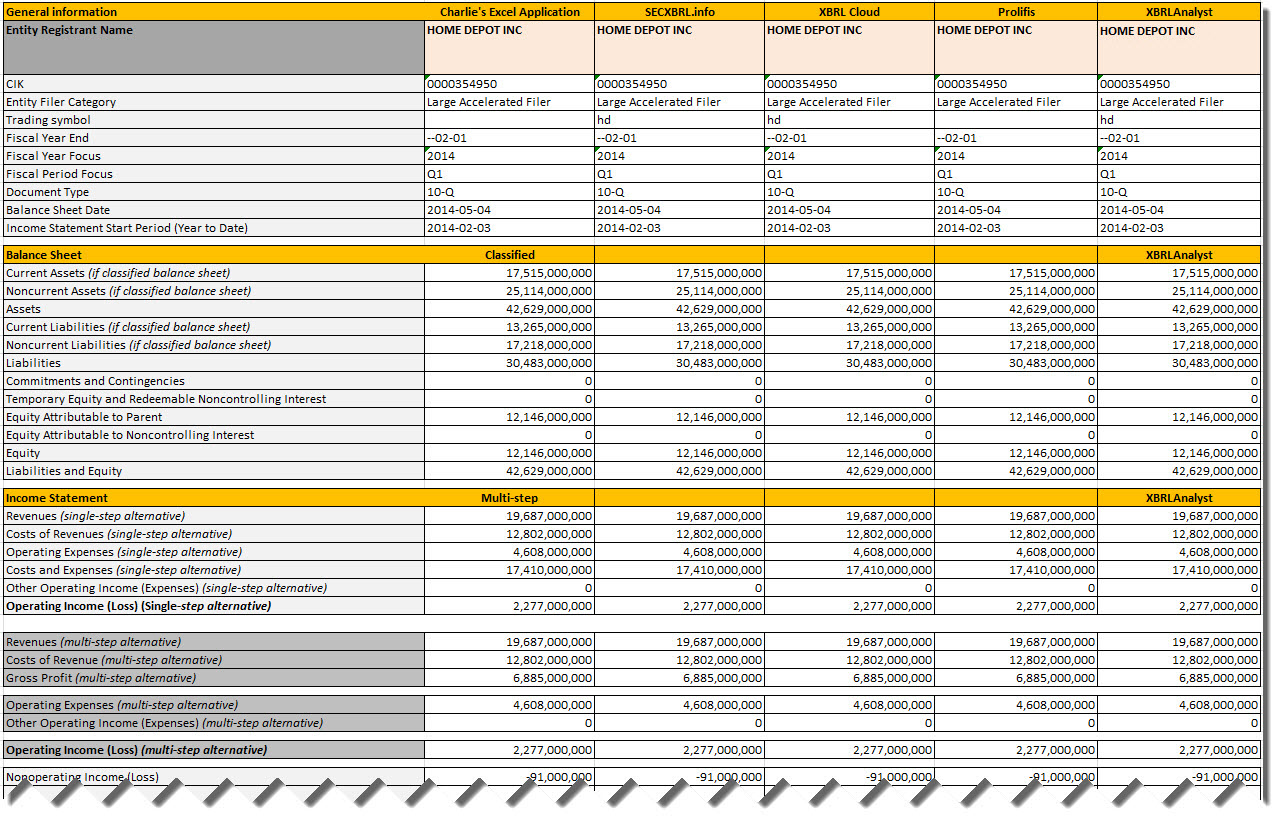Click Fiscal Year Focus "2014" in Prolifis column

click(x=1016, y=156)
